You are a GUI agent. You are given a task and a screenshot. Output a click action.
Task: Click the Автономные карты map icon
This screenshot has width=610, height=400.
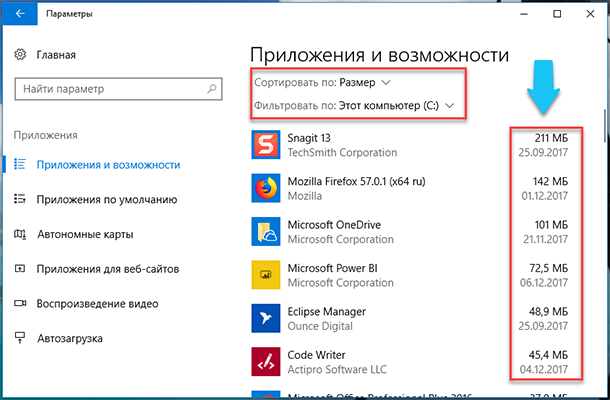point(20,234)
